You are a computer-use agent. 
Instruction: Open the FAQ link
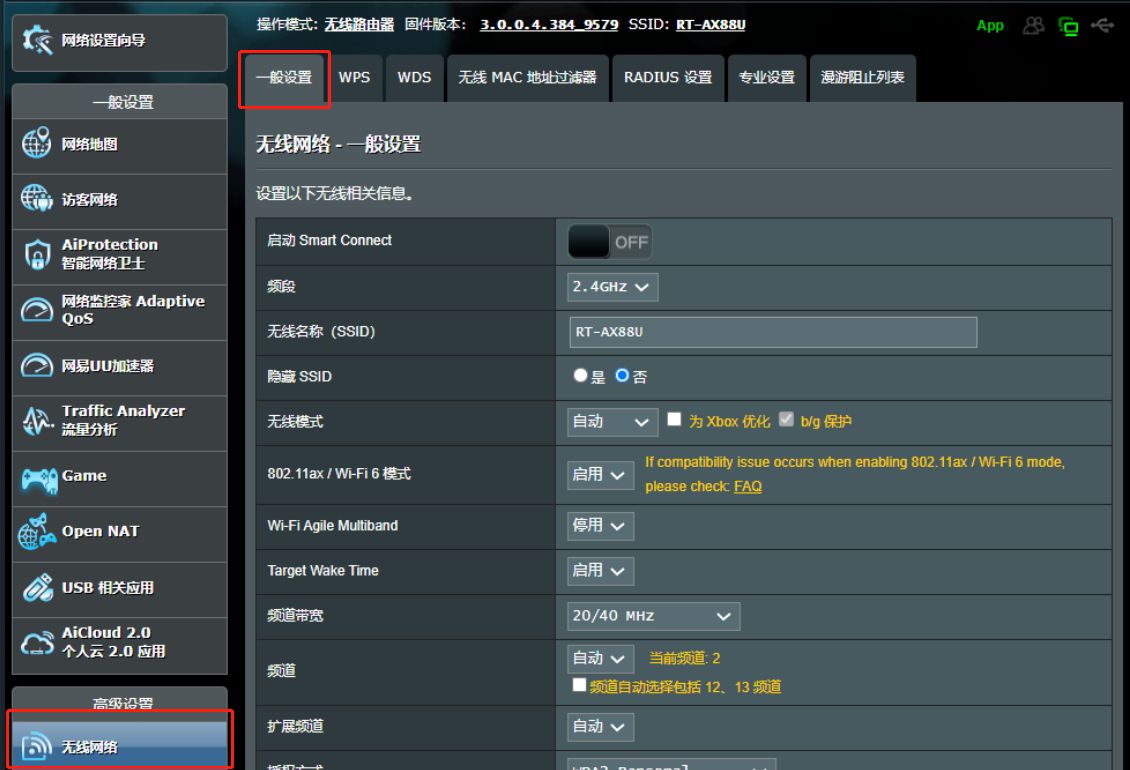(747, 487)
